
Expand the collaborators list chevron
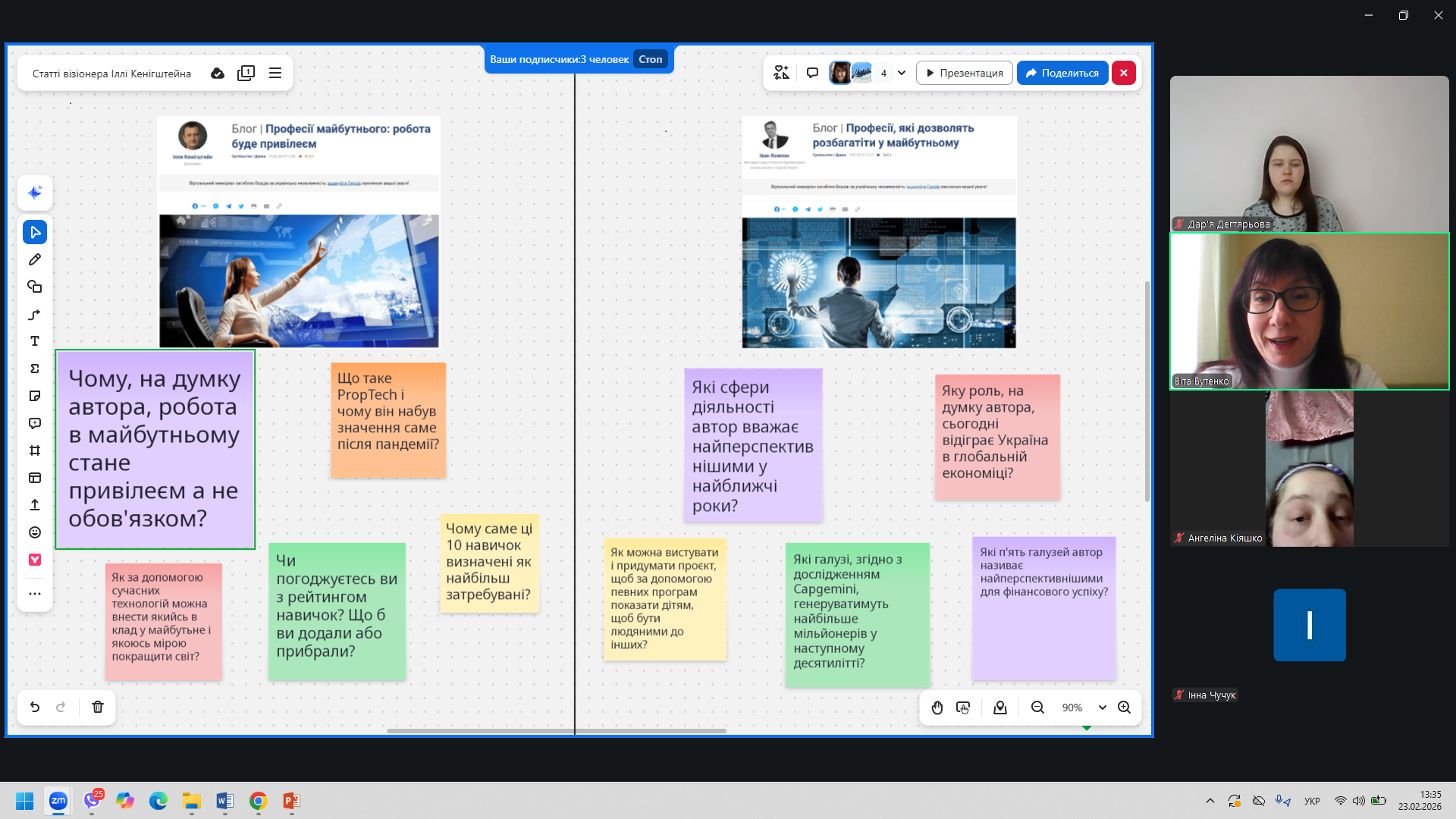coord(902,73)
